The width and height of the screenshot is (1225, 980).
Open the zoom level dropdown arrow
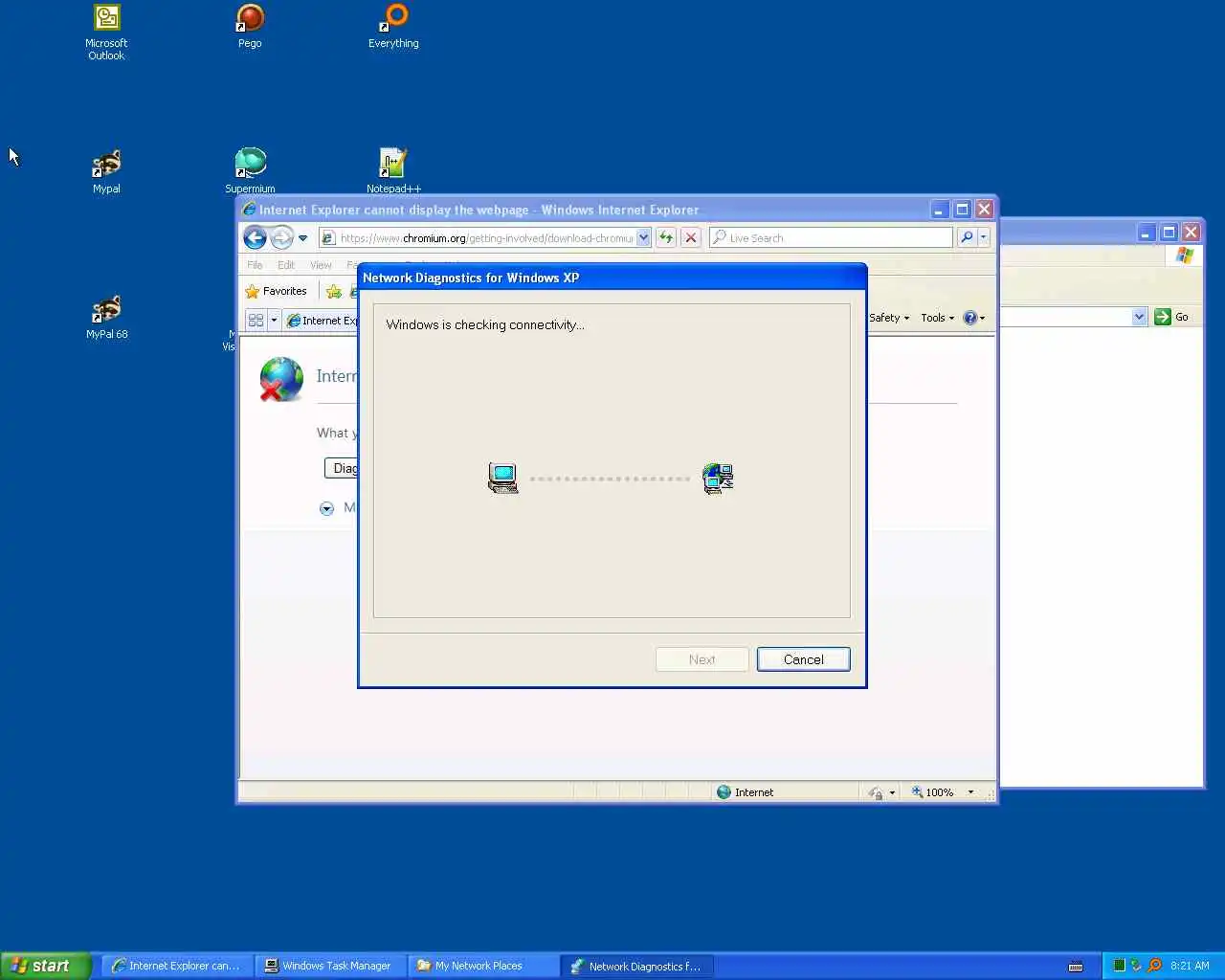point(970,792)
